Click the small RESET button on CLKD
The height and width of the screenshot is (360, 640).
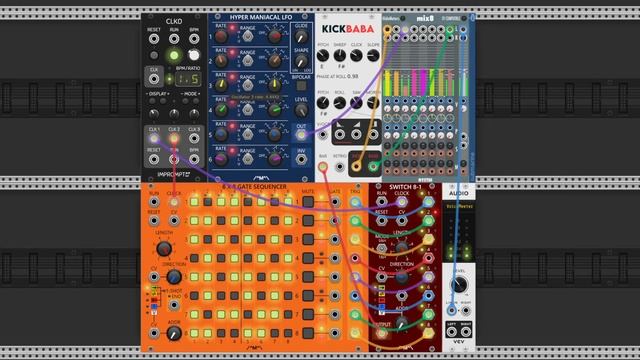[x=154, y=55]
